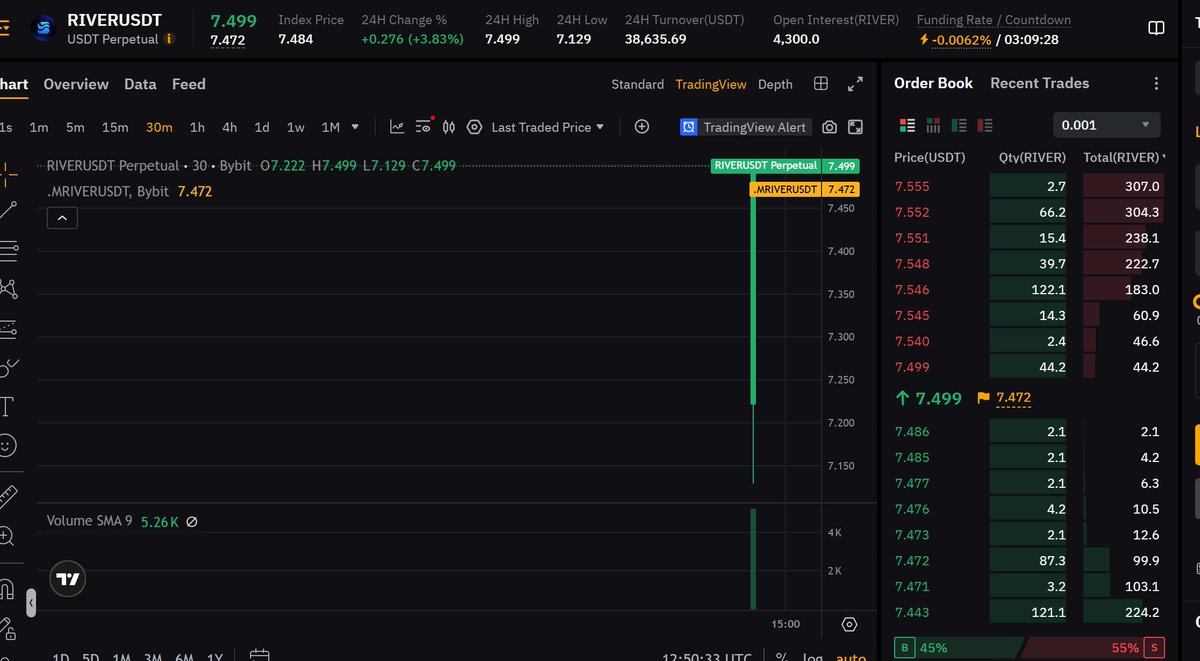Click the add plus circle icon
Screen dimensions: 1200x661
pyautogui.click(x=642, y=127)
